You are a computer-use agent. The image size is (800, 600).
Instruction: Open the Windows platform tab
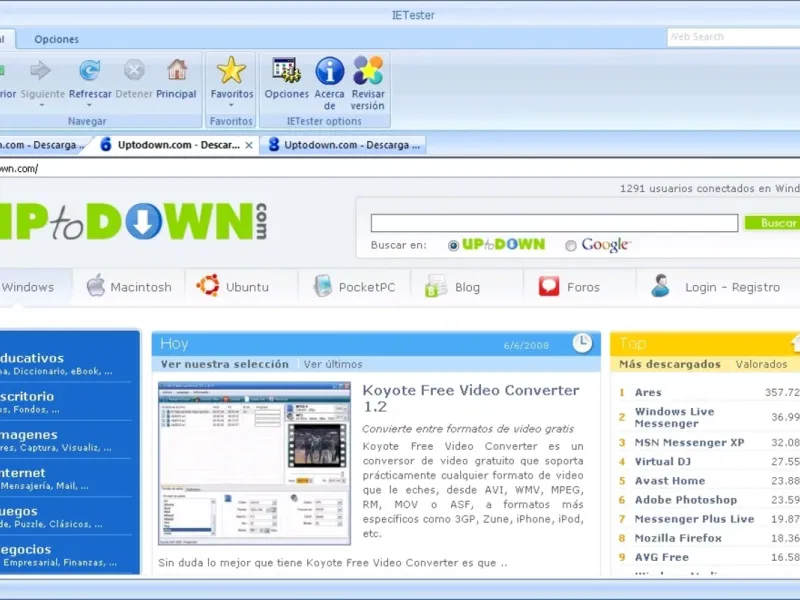[27, 287]
